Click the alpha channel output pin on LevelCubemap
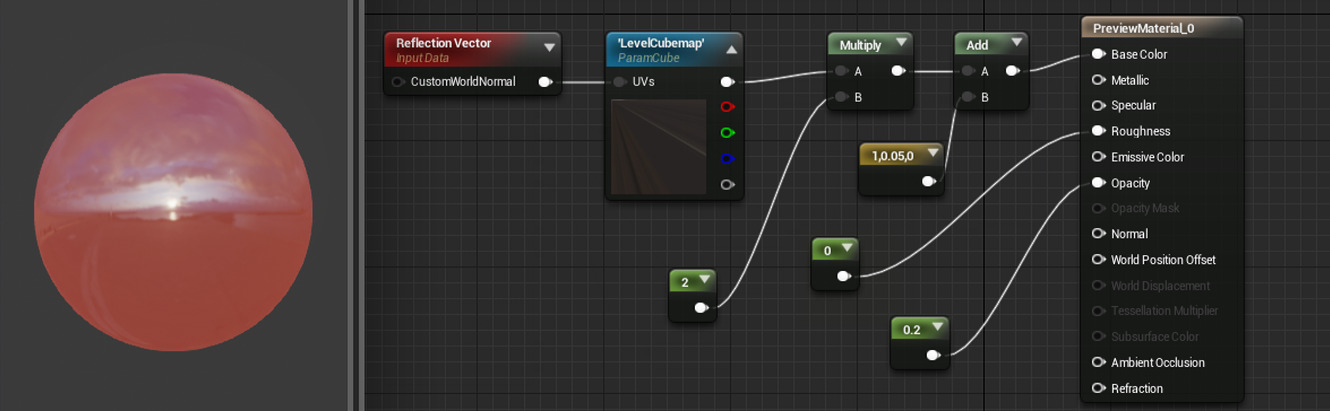 tap(727, 184)
